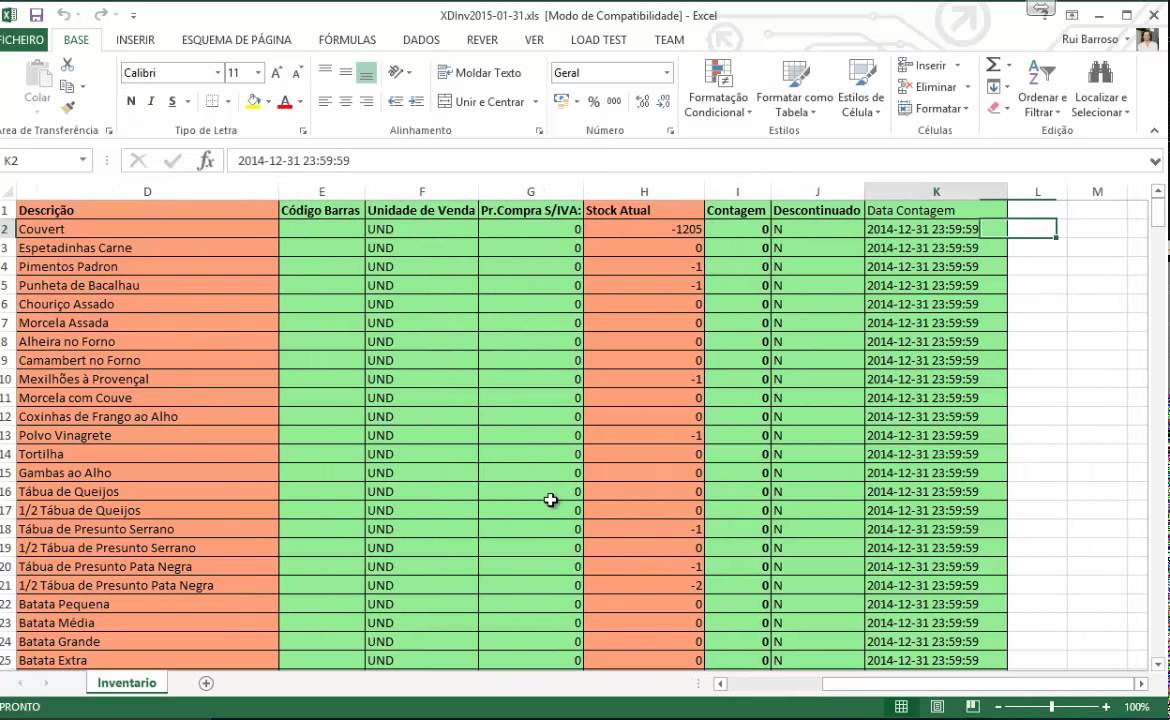
Task: Click the Clear eraser icon
Action: click(993, 108)
